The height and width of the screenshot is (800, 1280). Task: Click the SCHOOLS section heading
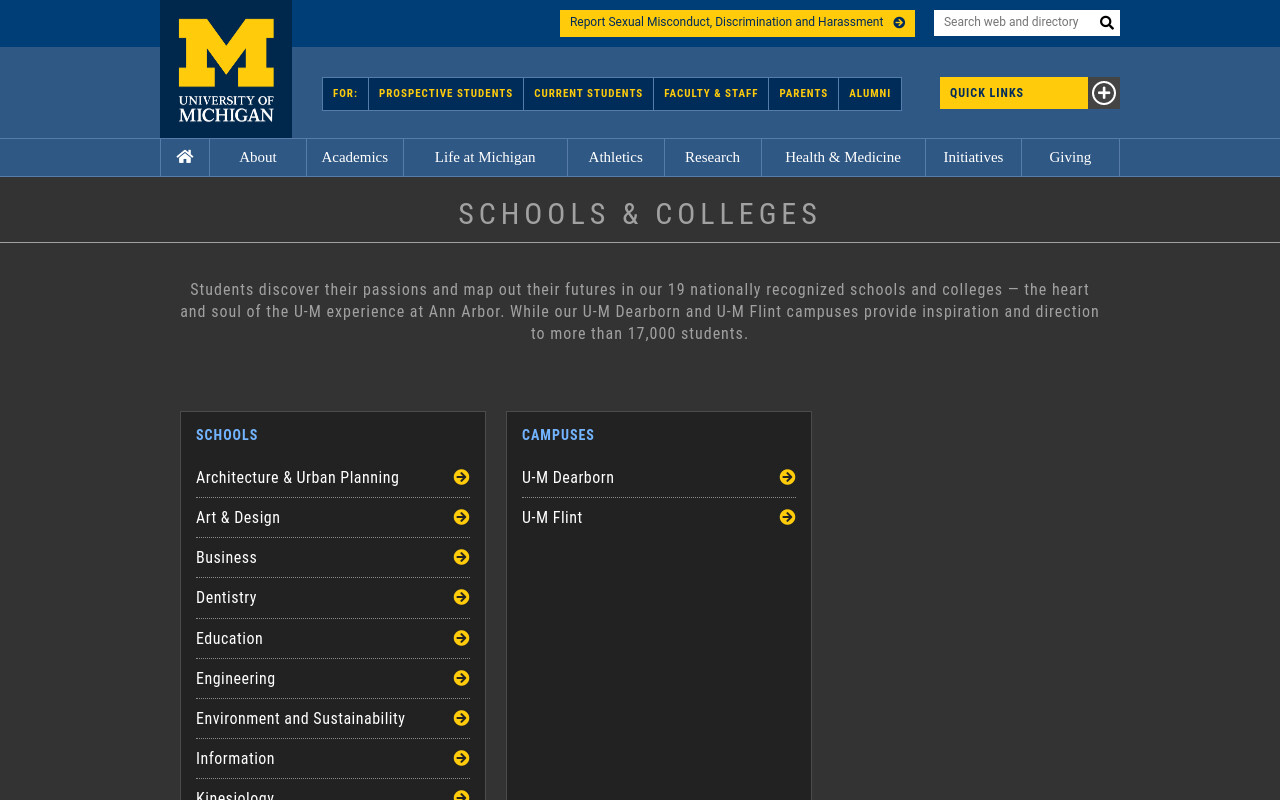pos(227,435)
